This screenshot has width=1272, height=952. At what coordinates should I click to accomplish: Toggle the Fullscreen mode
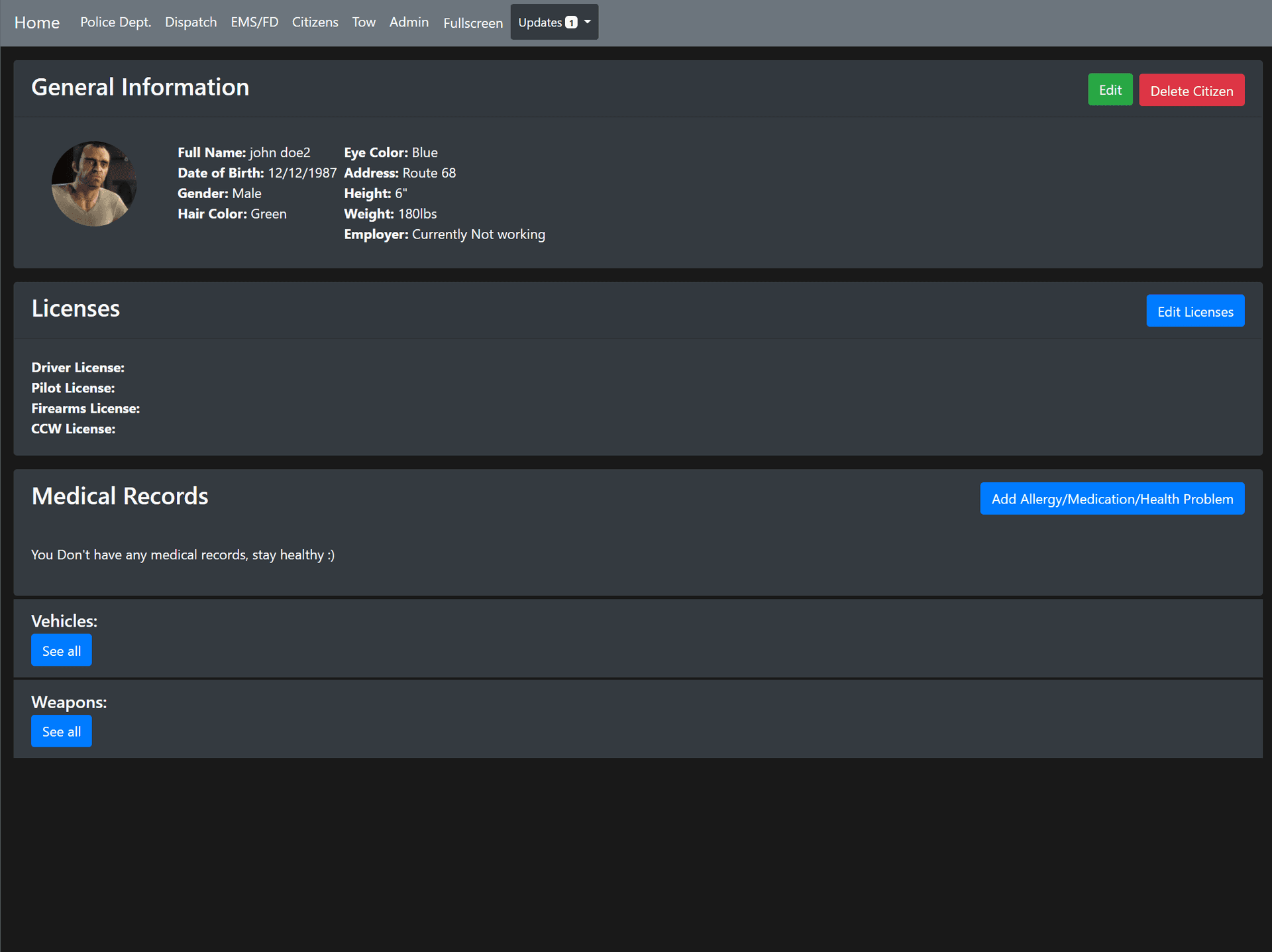[472, 22]
